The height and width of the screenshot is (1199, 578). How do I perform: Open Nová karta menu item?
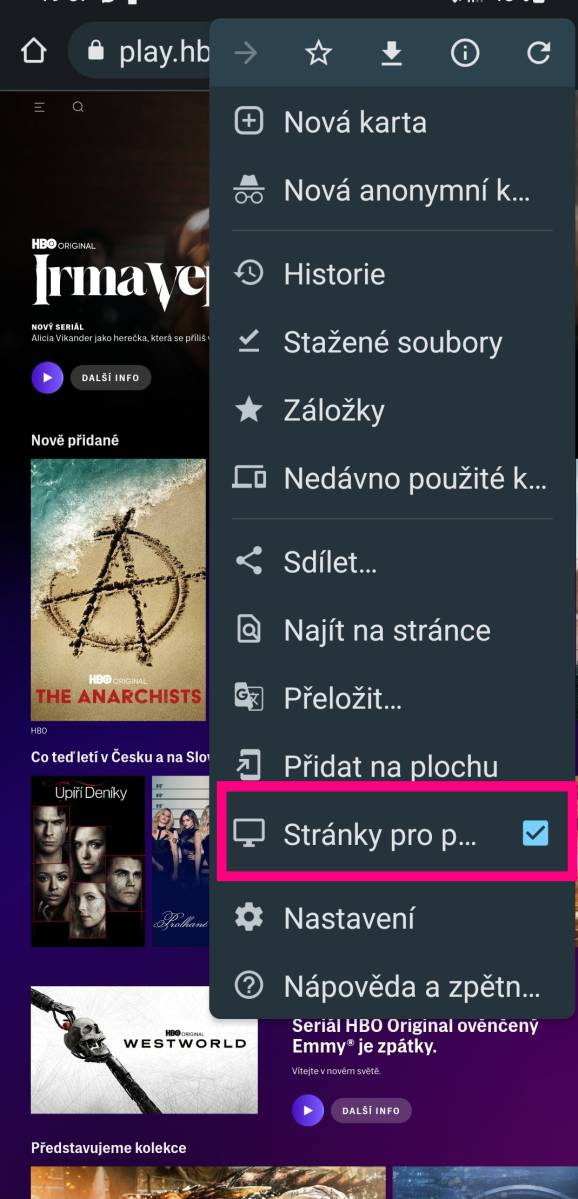click(x=392, y=122)
